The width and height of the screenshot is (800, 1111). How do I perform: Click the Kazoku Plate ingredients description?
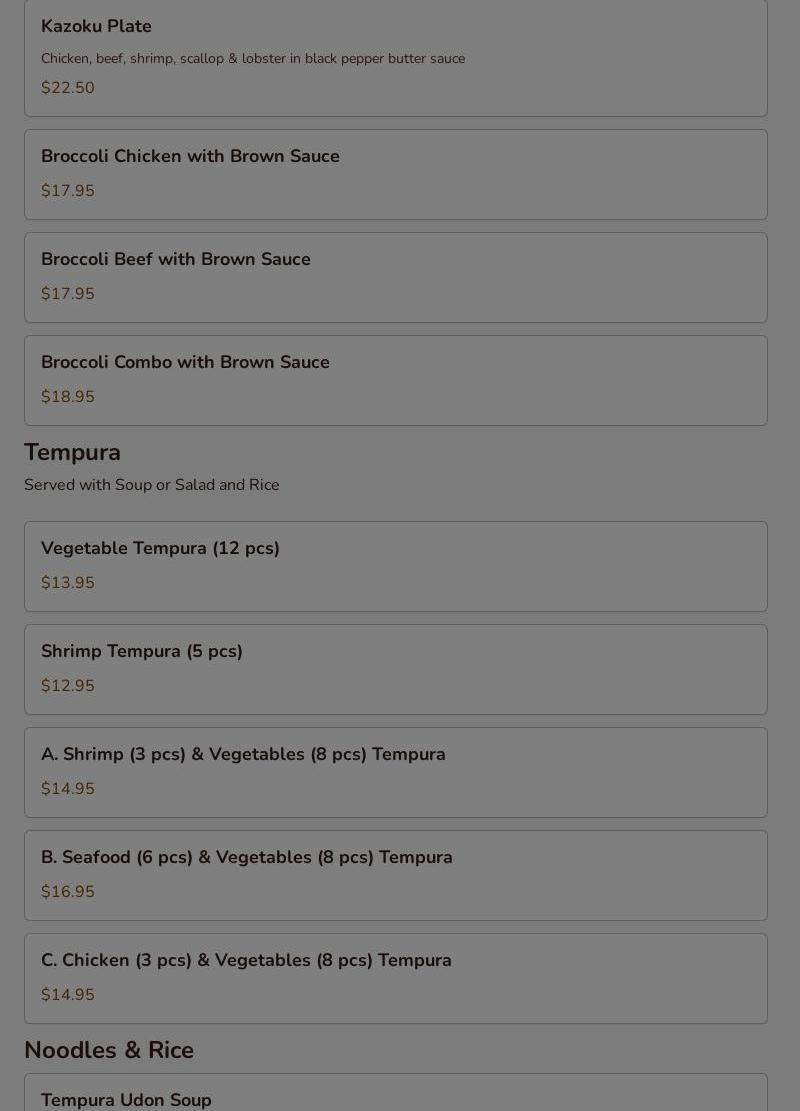(x=253, y=59)
